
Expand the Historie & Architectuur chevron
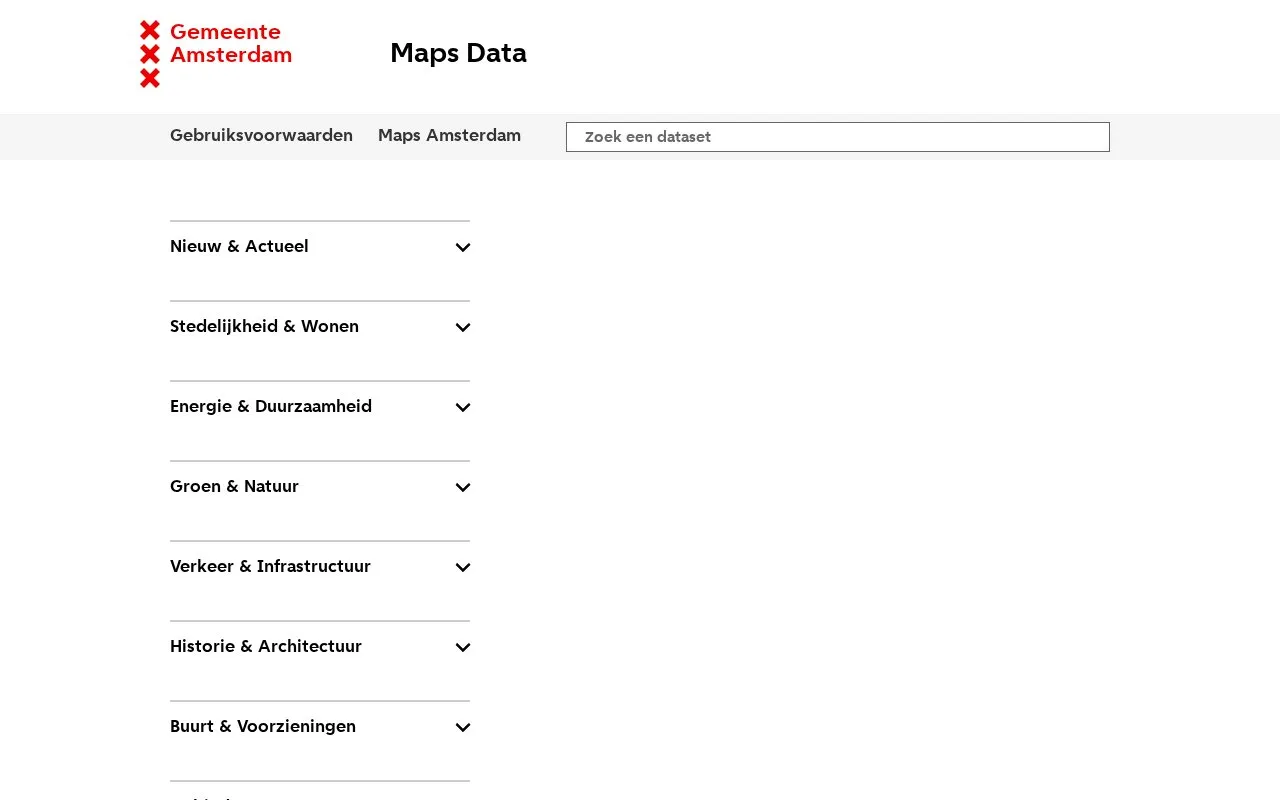point(463,647)
